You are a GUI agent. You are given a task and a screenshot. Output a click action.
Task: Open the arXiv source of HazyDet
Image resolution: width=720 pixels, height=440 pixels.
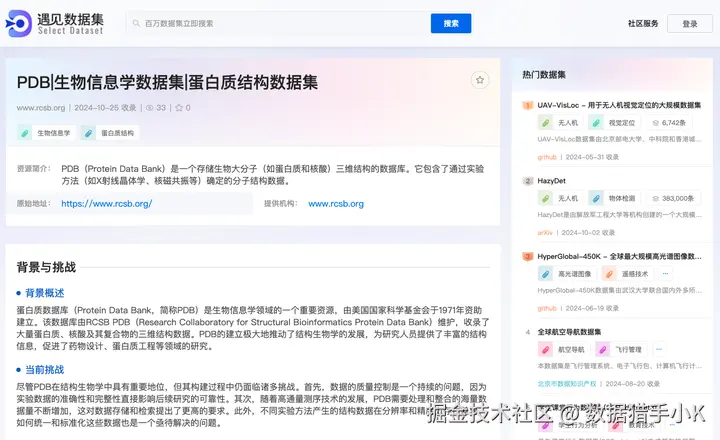point(545,232)
